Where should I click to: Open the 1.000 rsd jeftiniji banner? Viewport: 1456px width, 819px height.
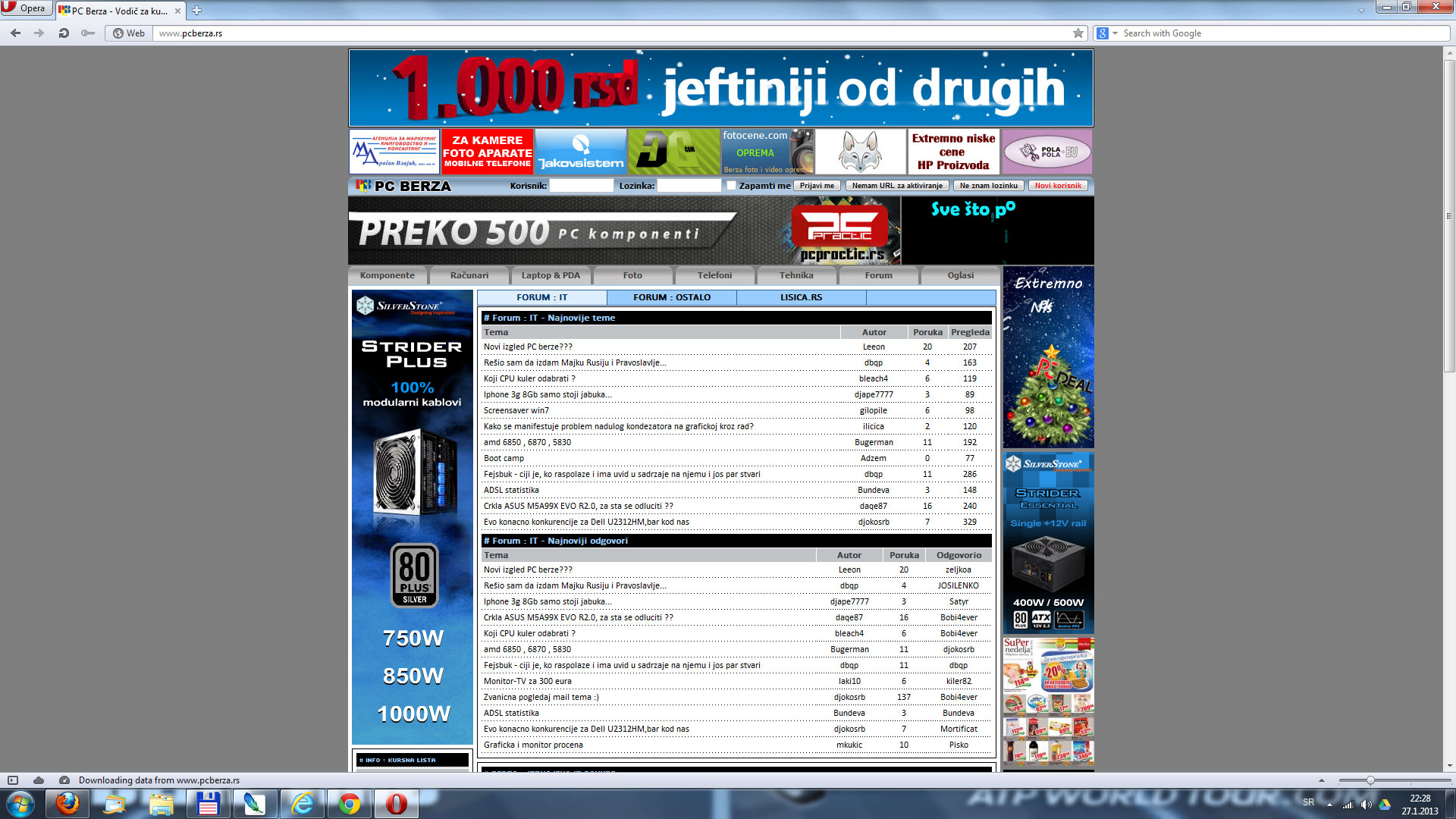pos(721,88)
